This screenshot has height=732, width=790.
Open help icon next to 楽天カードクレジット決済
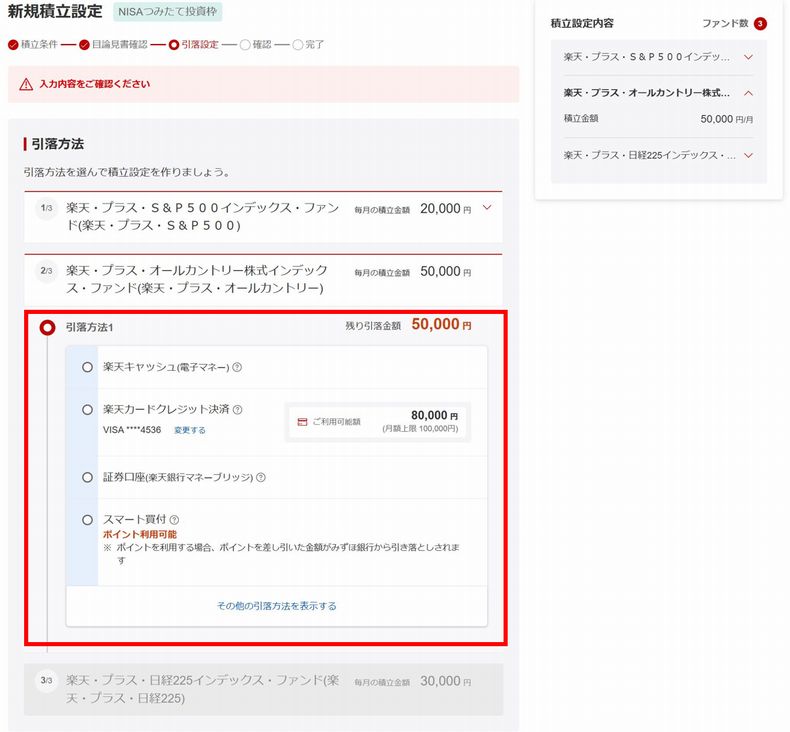point(237,410)
